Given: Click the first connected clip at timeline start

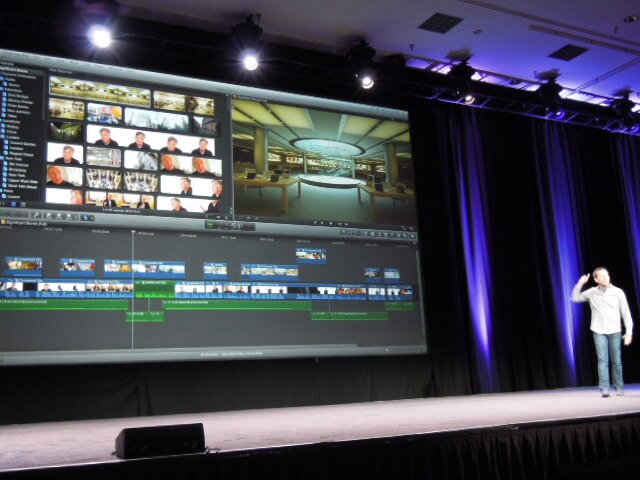Looking at the screenshot, I should point(22,265).
